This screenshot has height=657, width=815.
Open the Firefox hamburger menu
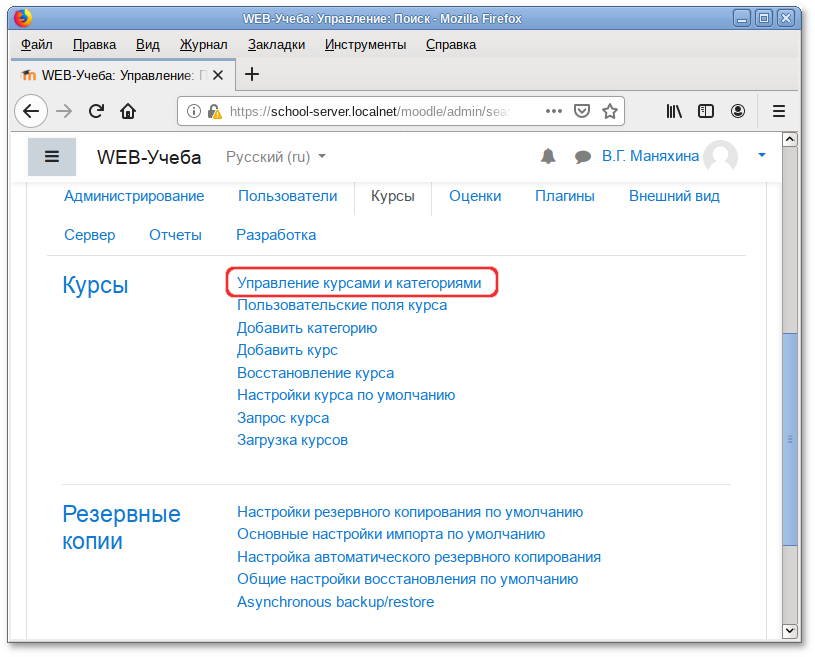click(x=779, y=111)
